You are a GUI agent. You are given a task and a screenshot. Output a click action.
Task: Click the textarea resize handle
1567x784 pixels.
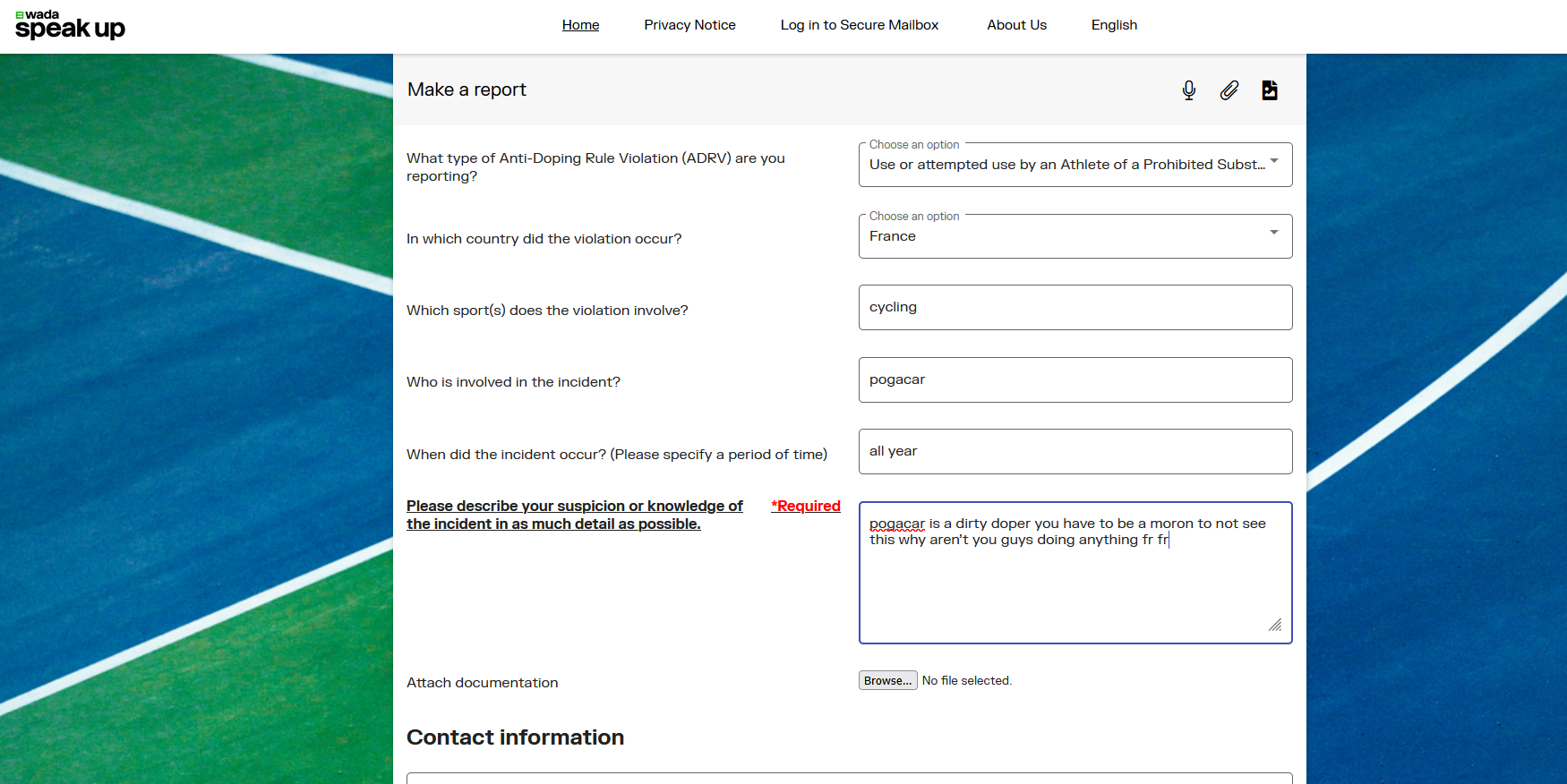(x=1275, y=625)
